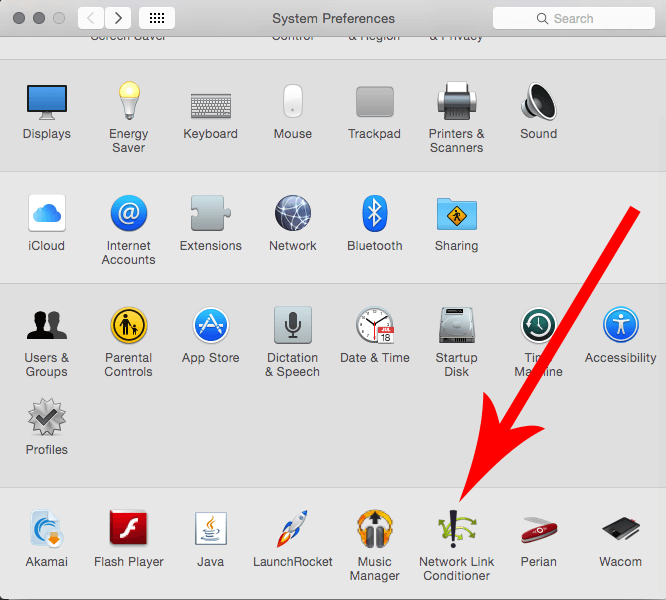Click the Bluetooth preference icon
Screen dimensions: 666x600
[374, 213]
